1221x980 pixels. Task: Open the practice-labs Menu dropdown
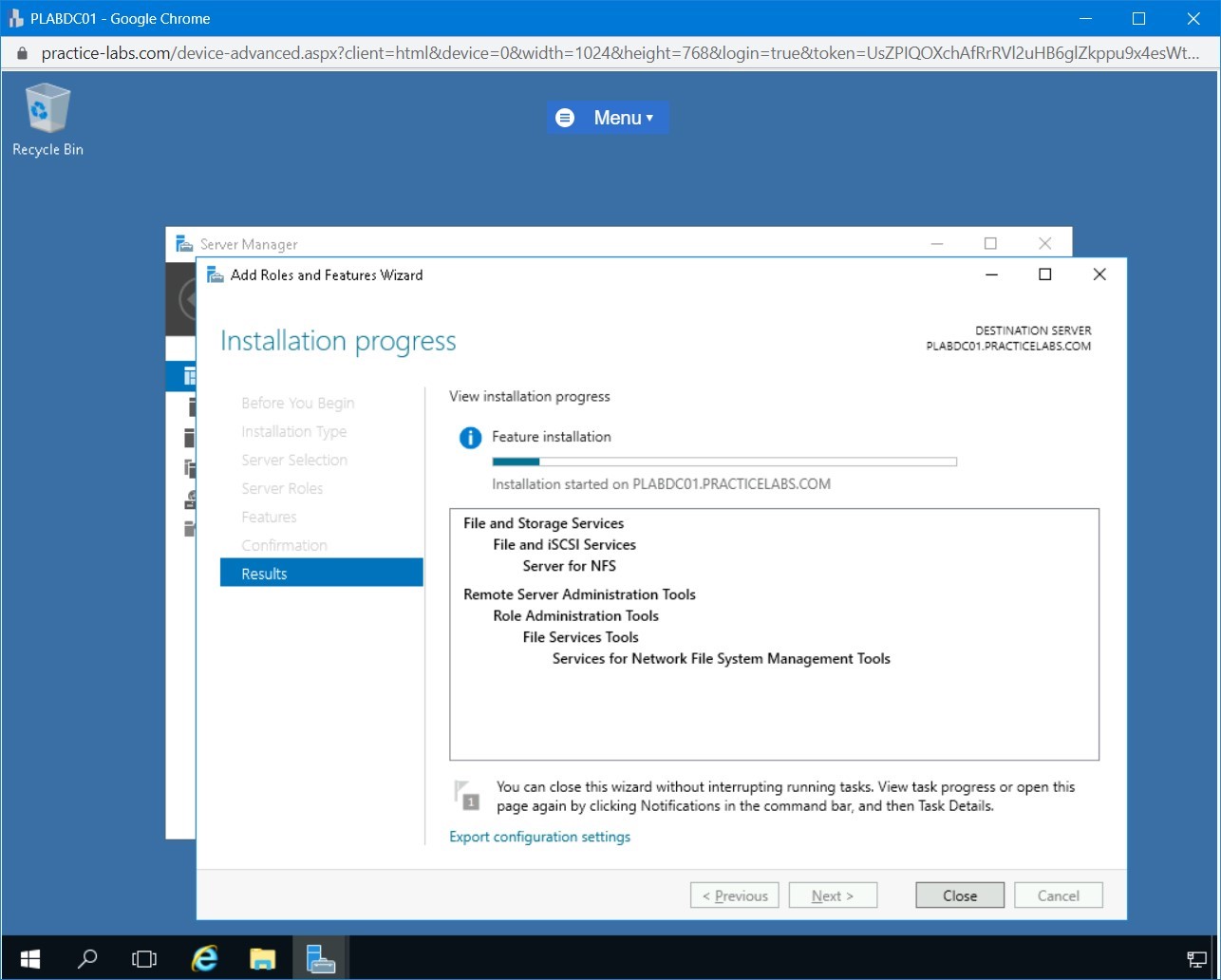click(623, 118)
